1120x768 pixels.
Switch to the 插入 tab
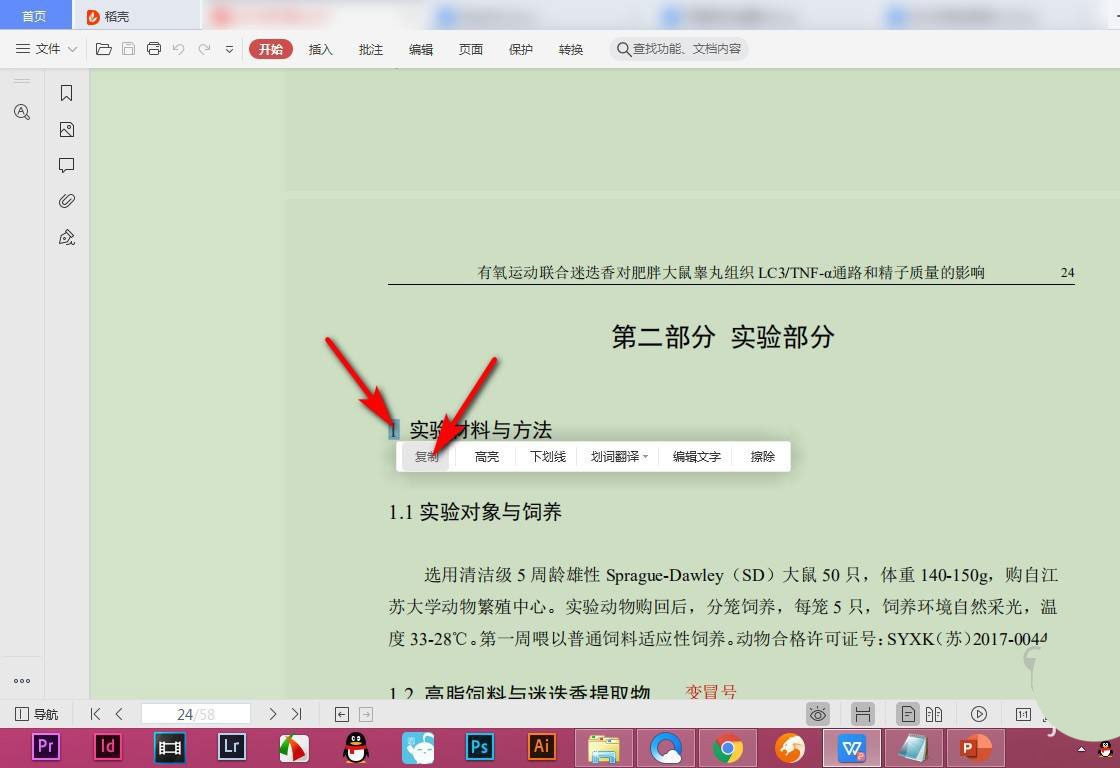(320, 49)
